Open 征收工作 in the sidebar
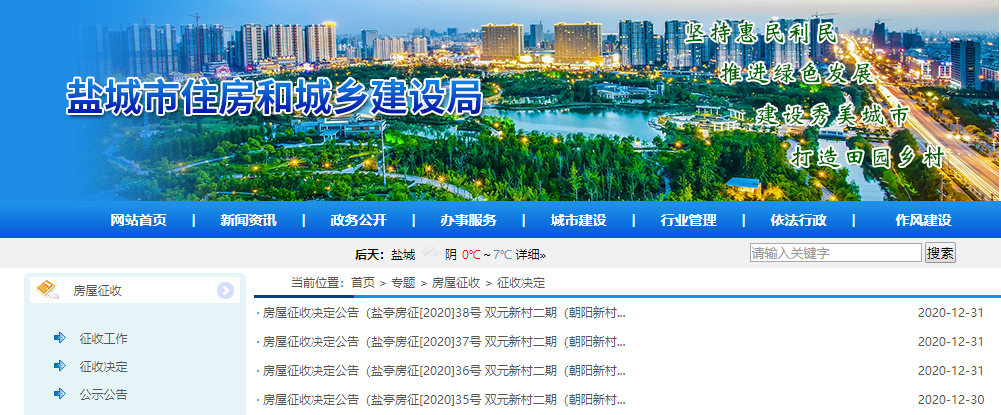 pos(103,338)
